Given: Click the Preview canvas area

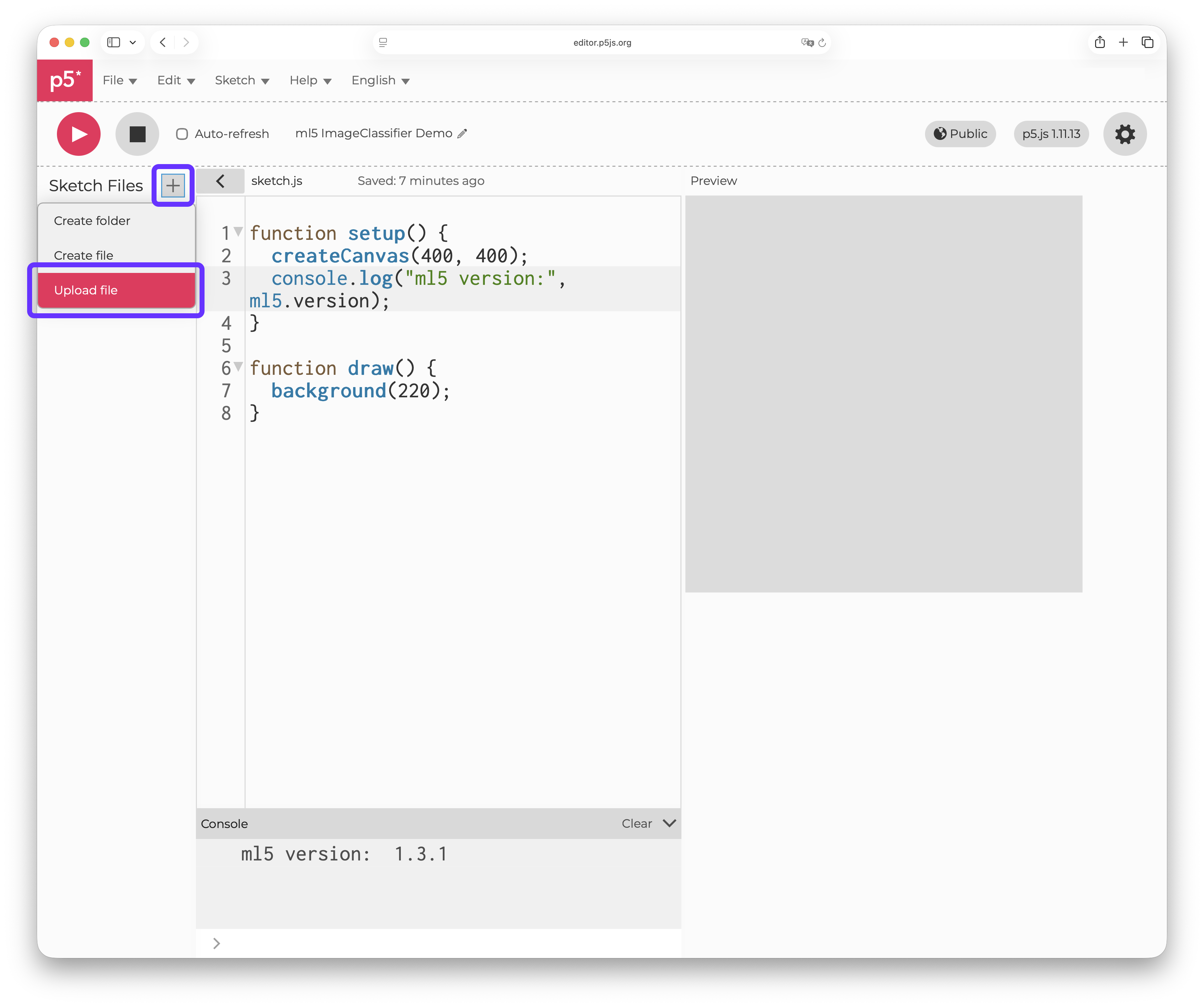Looking at the screenshot, I should coord(884,394).
